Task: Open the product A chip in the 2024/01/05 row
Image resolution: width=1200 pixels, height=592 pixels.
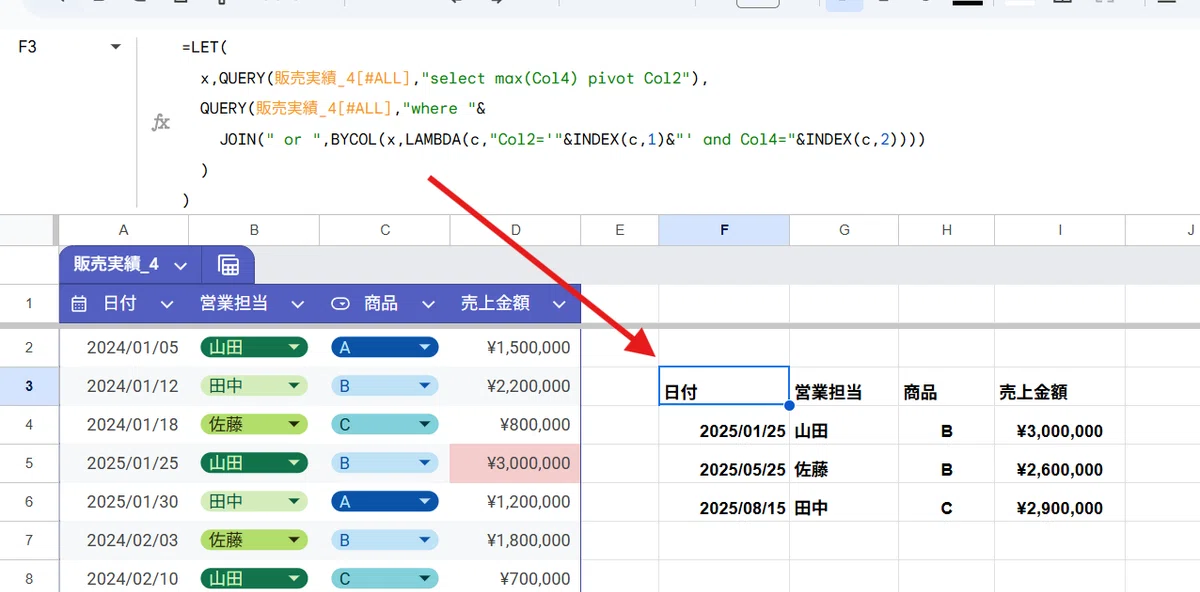Action: 385,348
